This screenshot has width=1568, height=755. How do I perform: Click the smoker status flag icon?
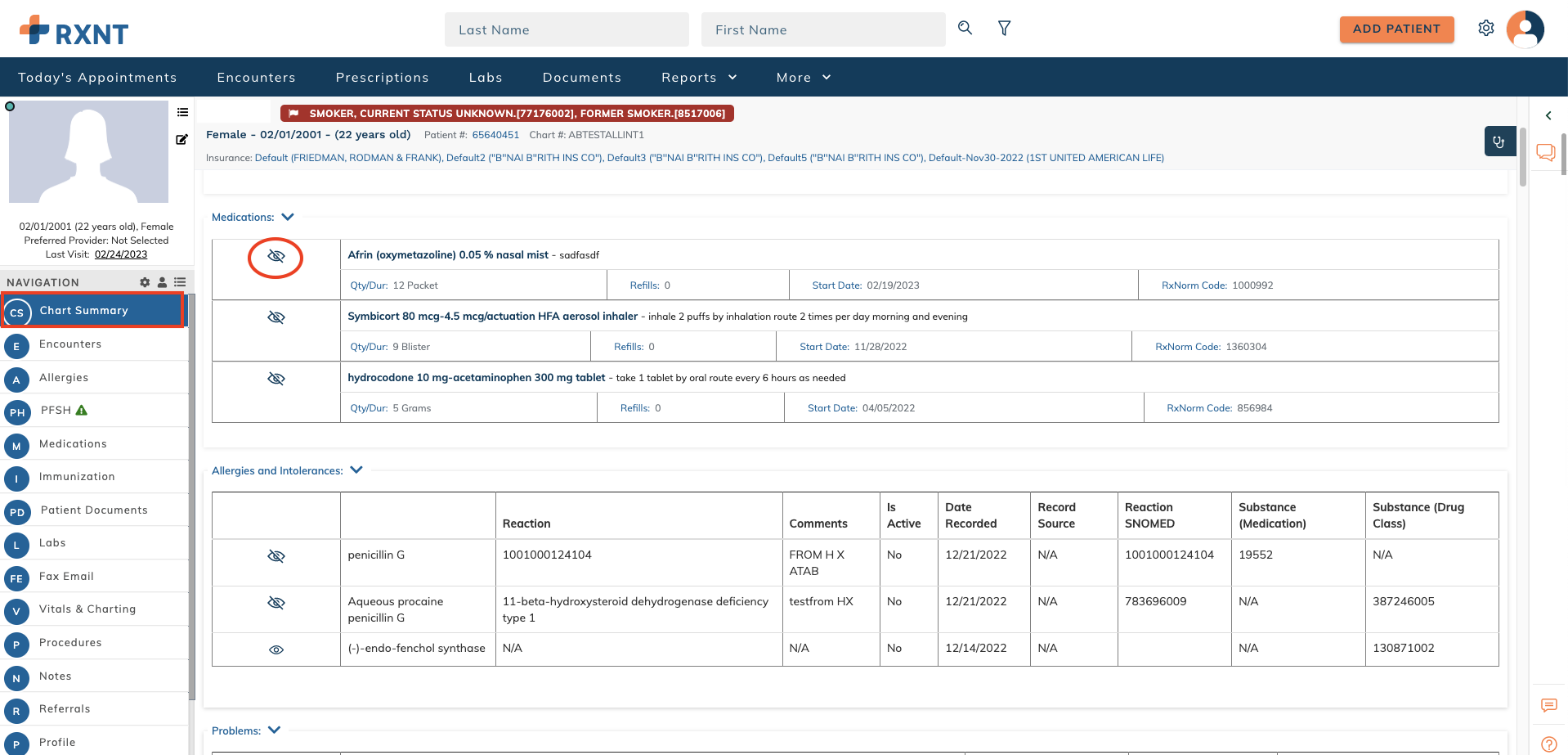click(293, 114)
